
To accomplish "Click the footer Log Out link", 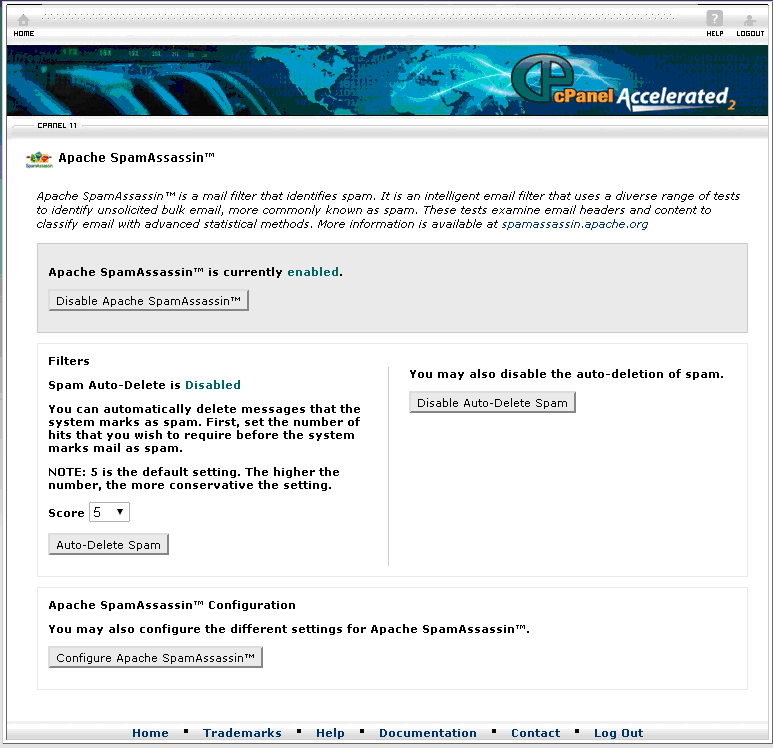I will coord(618,733).
